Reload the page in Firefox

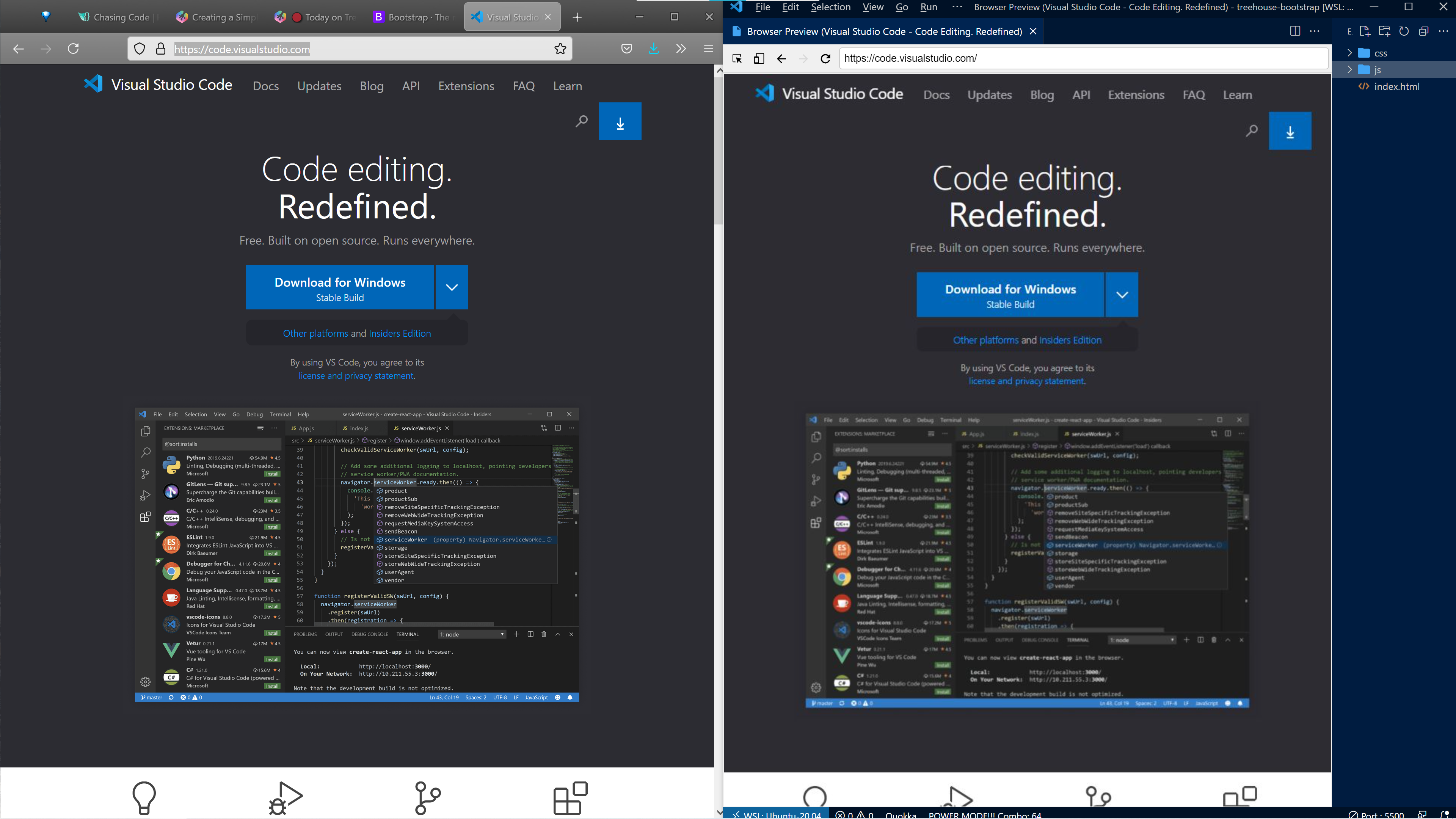pyautogui.click(x=74, y=49)
